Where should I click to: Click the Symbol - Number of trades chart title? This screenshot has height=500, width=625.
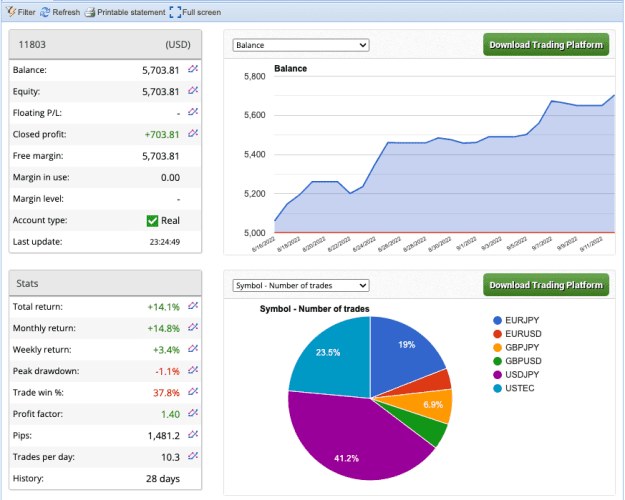coord(314,309)
